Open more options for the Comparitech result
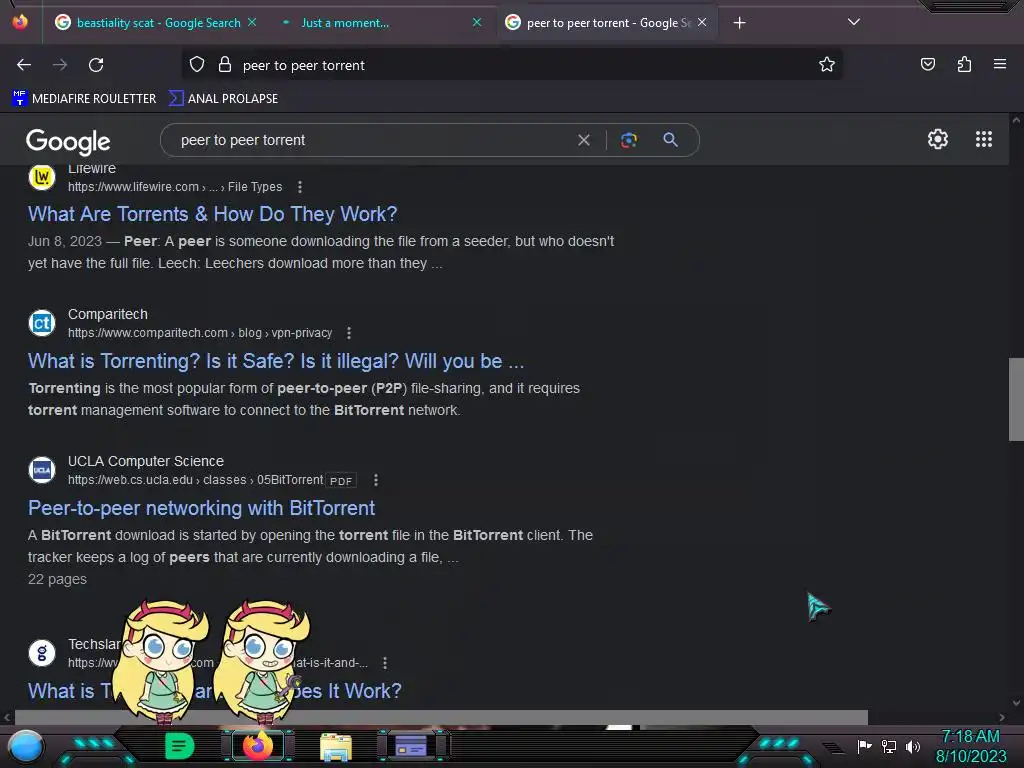The image size is (1024, 768). 349,333
